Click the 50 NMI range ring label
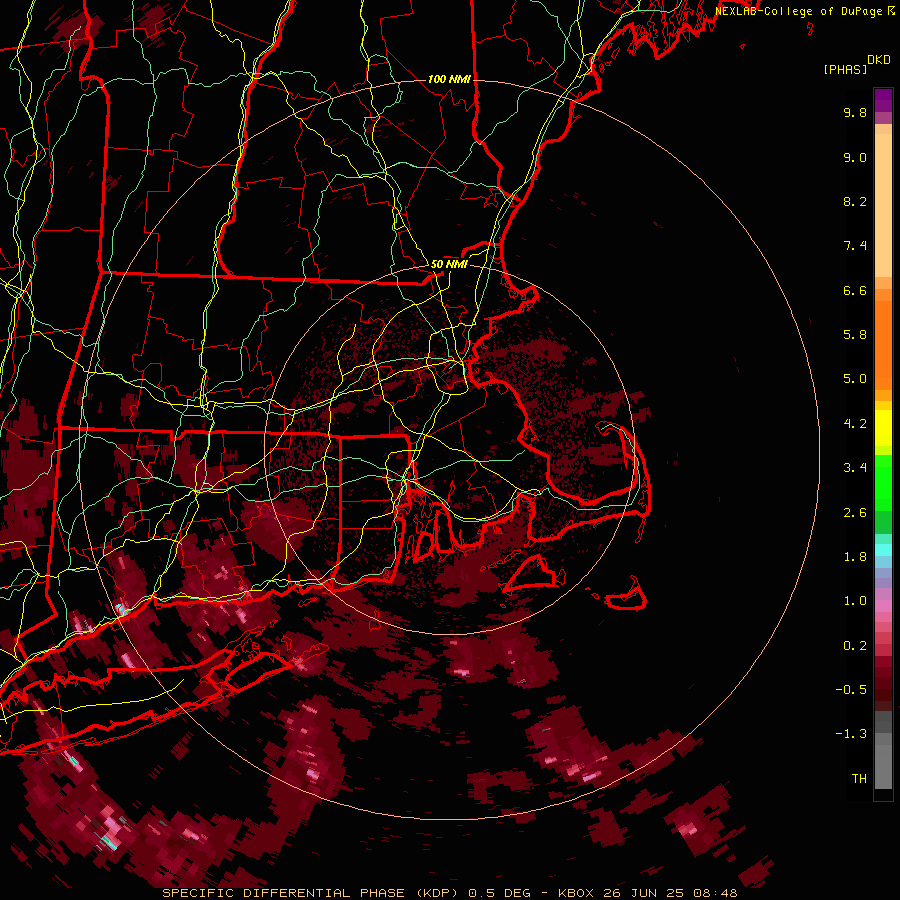 coord(449,264)
